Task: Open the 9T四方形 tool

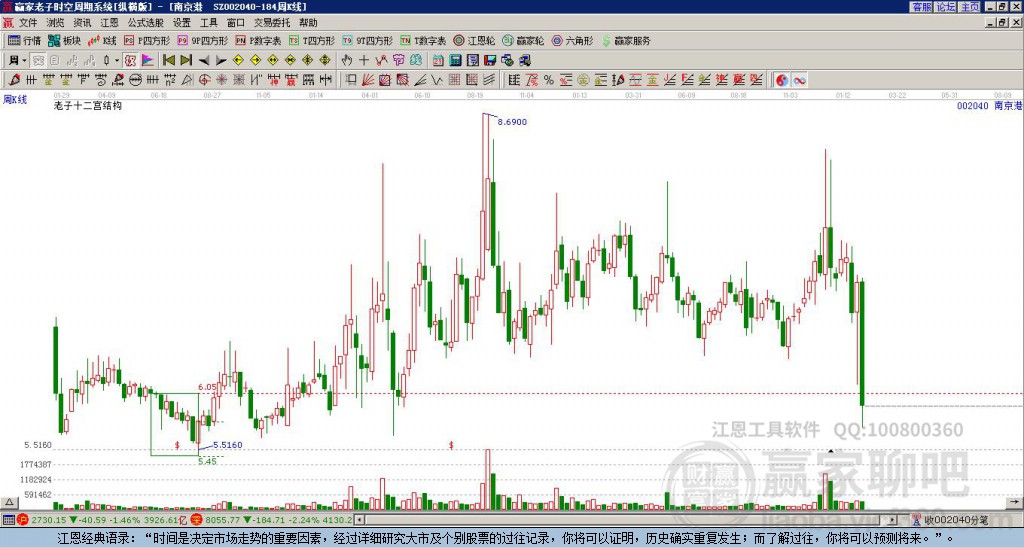Action: tap(368, 40)
